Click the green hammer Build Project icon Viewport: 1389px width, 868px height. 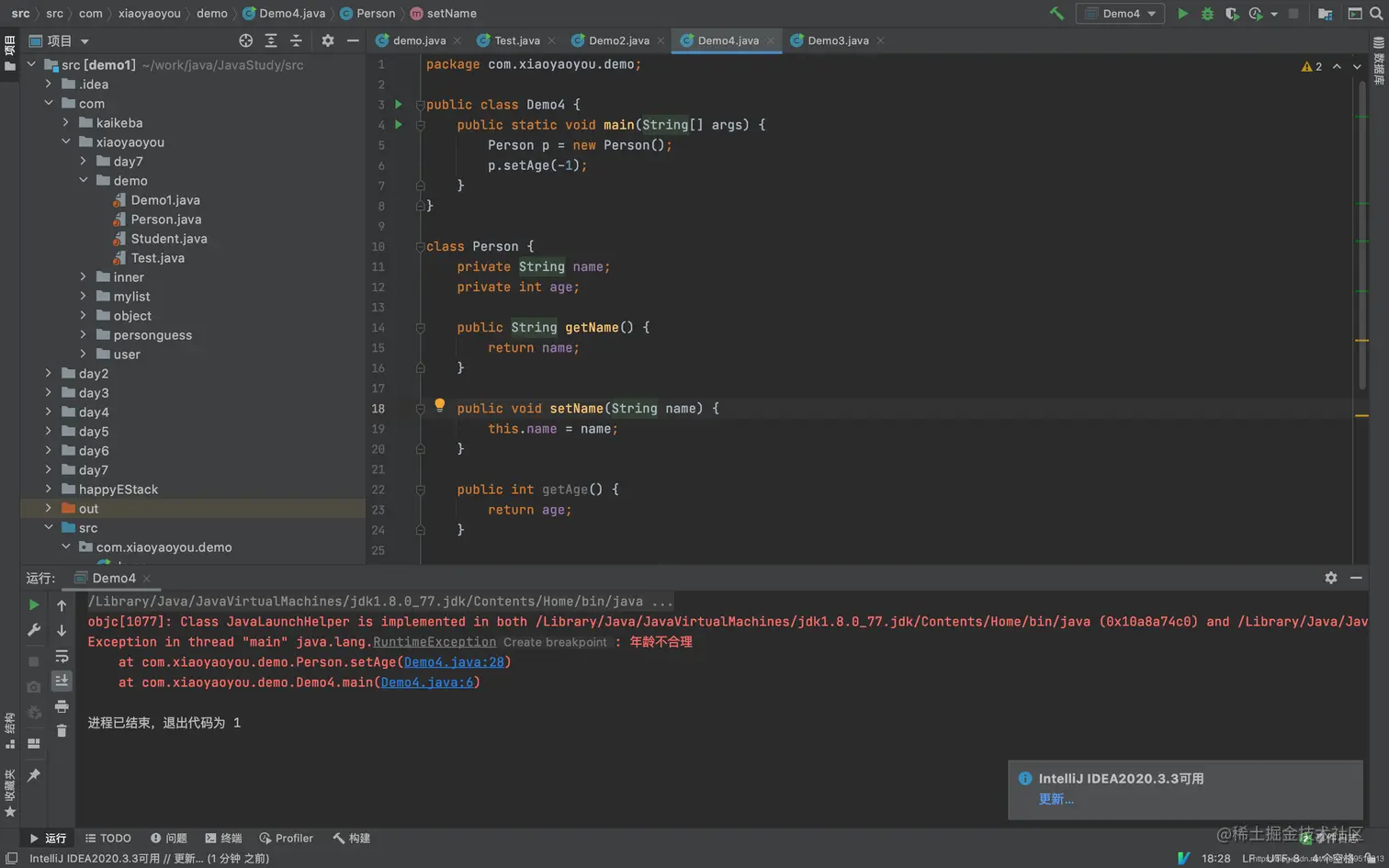click(1056, 14)
